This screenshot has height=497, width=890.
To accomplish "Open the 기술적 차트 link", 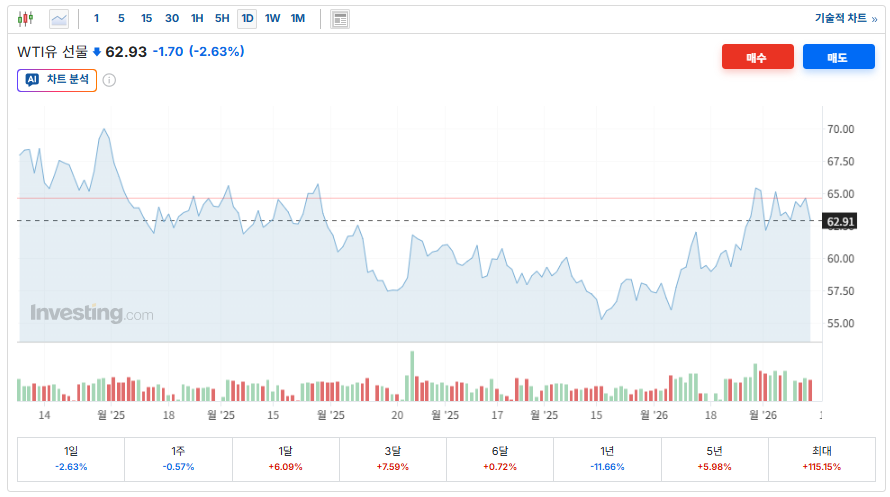I will (845, 18).
